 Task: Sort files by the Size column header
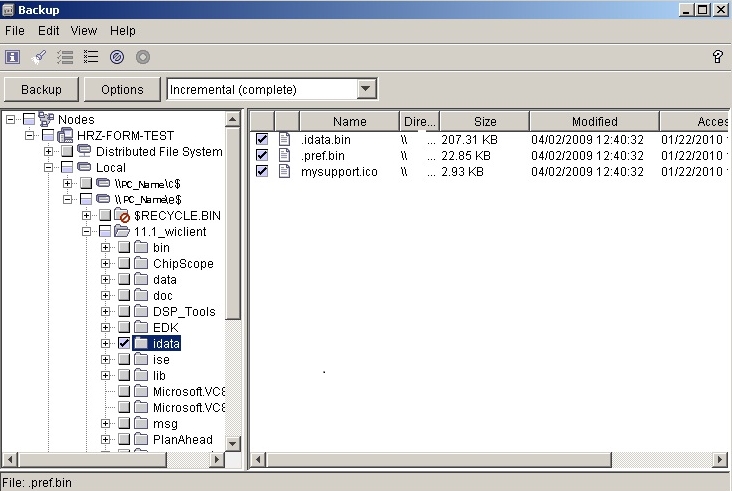coord(485,121)
